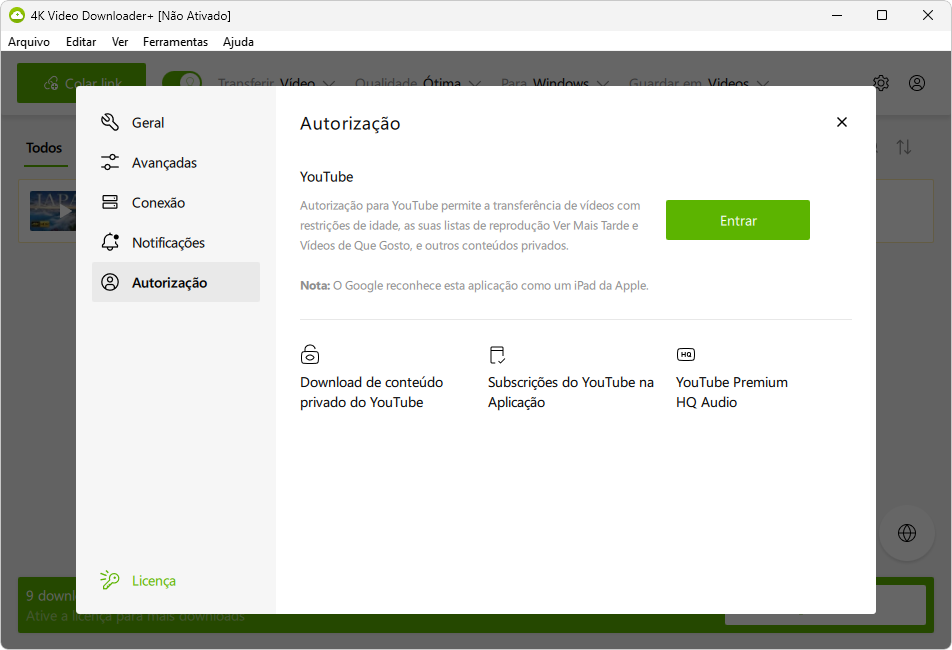This screenshot has height=650, width=952.
Task: Open the Arquivo menu
Action: tap(29, 41)
